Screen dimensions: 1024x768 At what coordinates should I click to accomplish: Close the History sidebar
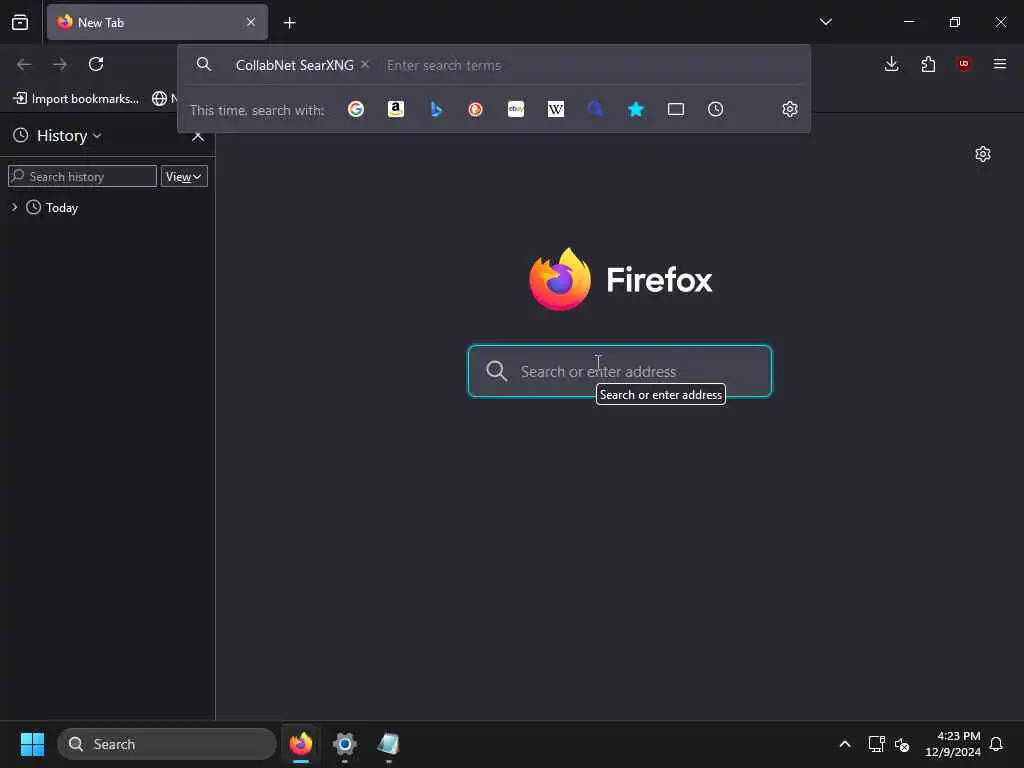[x=198, y=136]
